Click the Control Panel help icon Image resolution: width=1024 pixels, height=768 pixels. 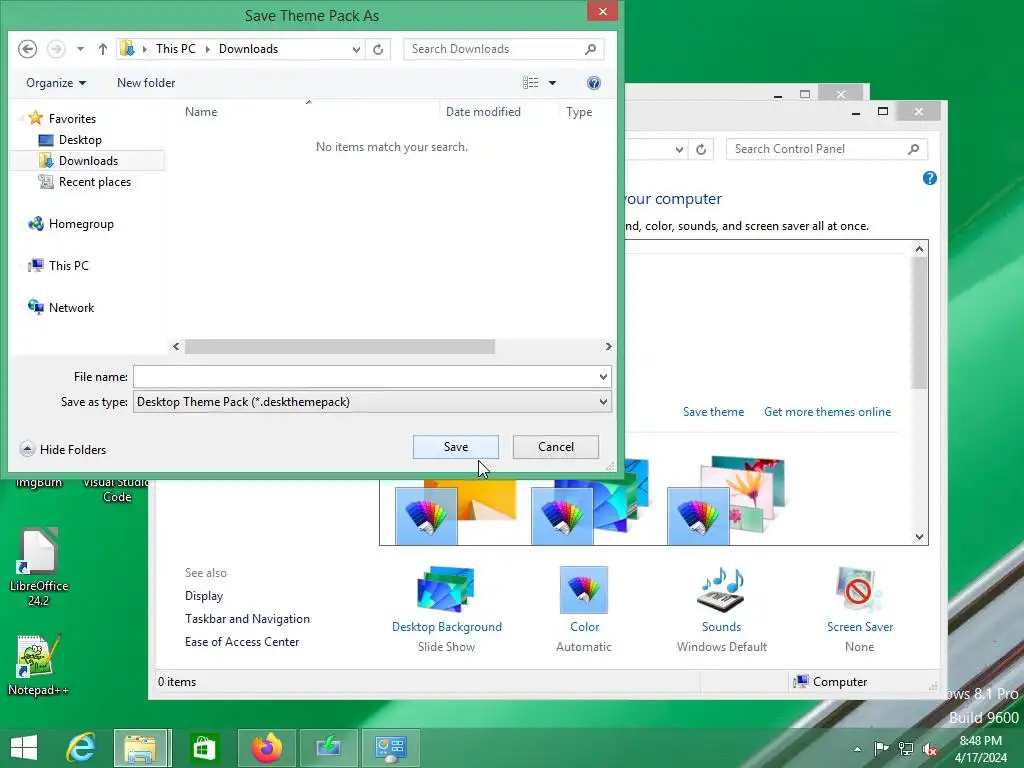click(x=930, y=178)
